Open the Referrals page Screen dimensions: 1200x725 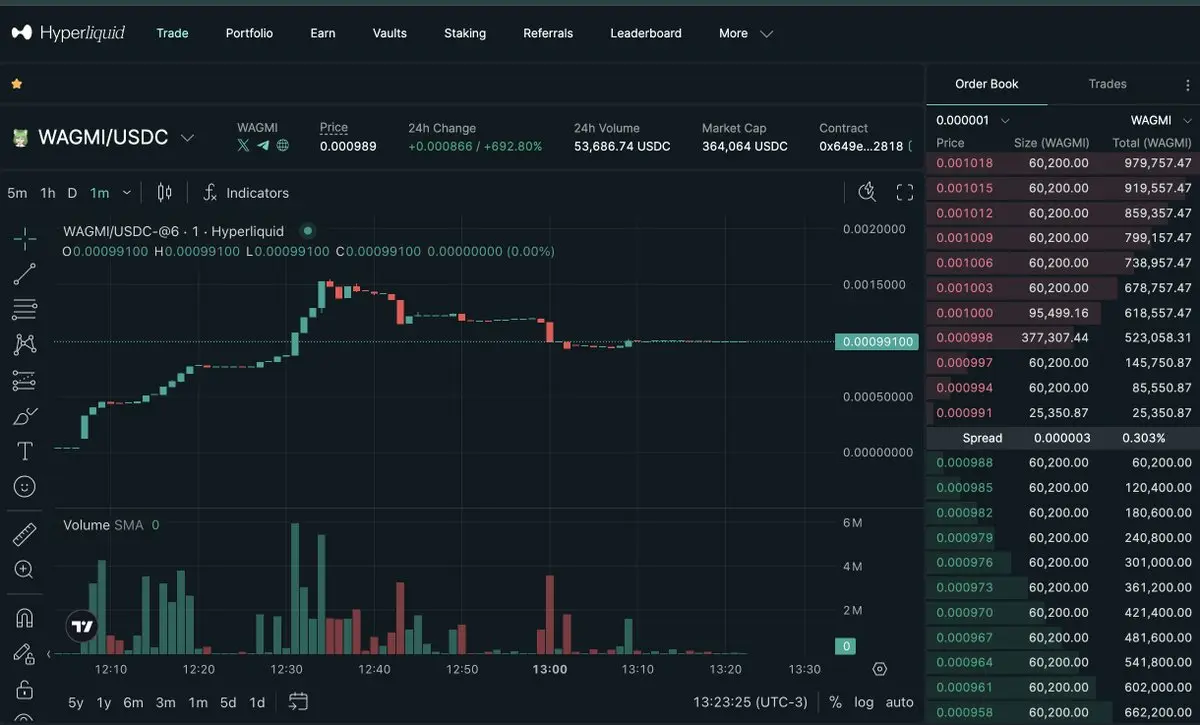[548, 33]
